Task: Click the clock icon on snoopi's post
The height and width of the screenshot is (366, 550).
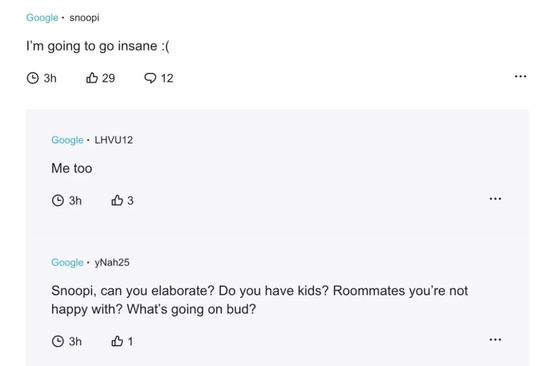Action: coord(33,78)
